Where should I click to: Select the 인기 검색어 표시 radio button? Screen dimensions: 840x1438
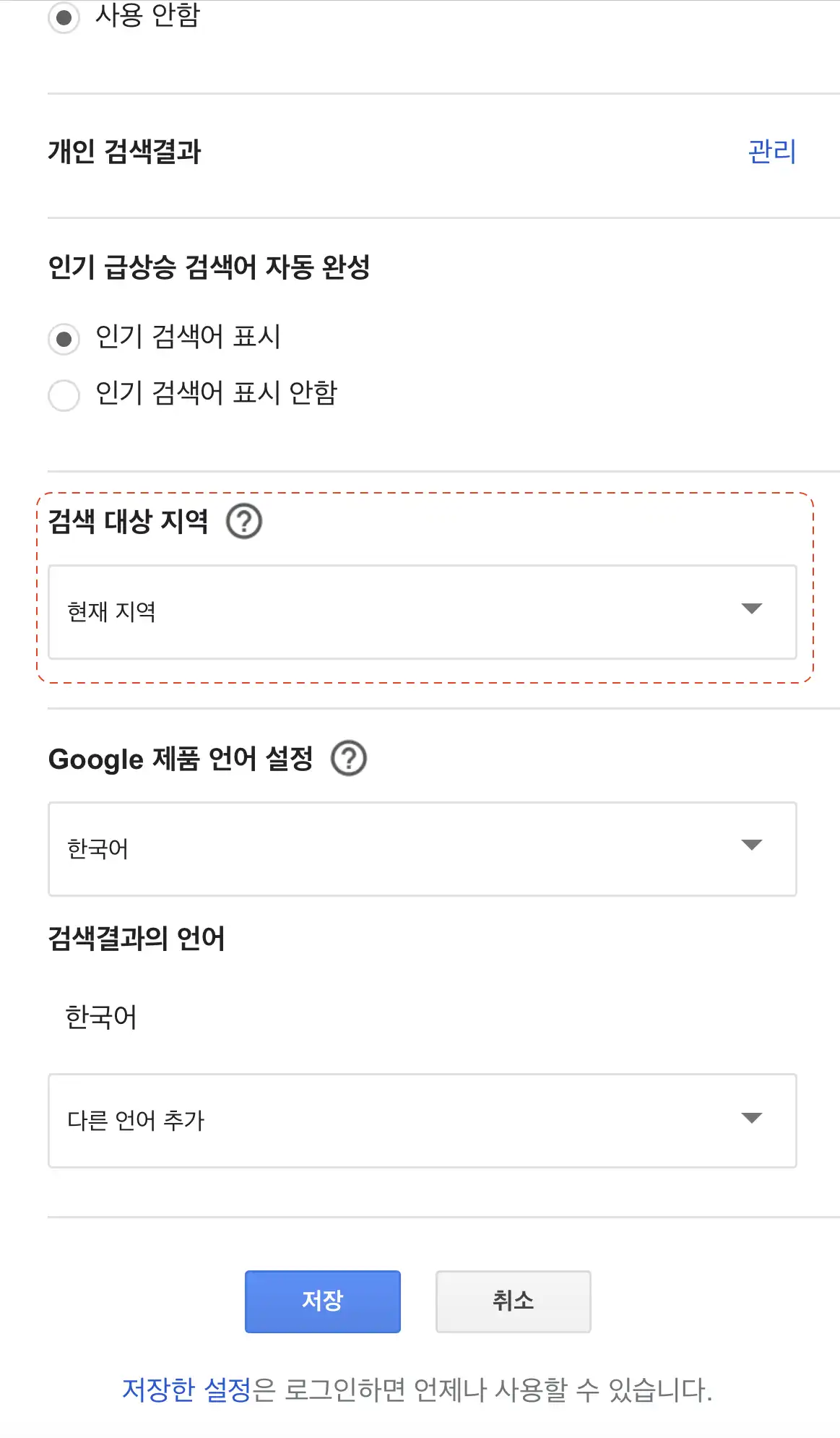tap(64, 337)
